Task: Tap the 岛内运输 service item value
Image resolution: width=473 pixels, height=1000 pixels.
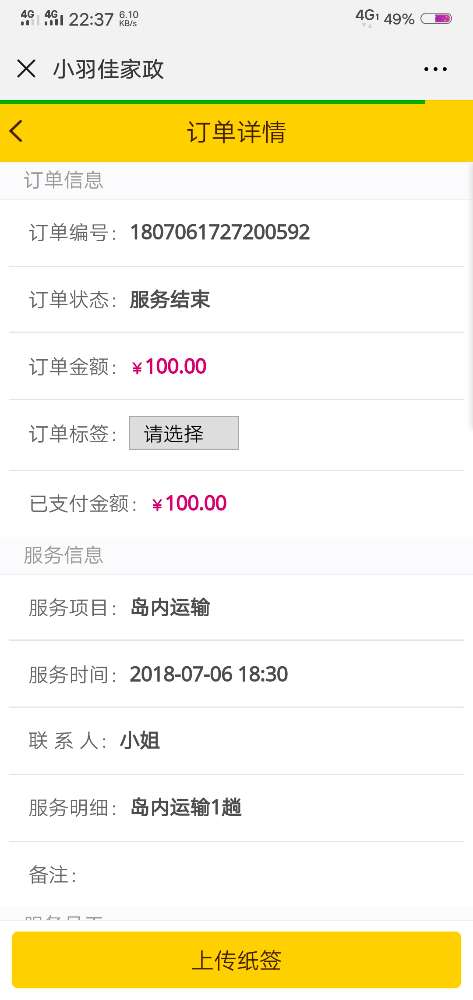Action: [x=170, y=607]
